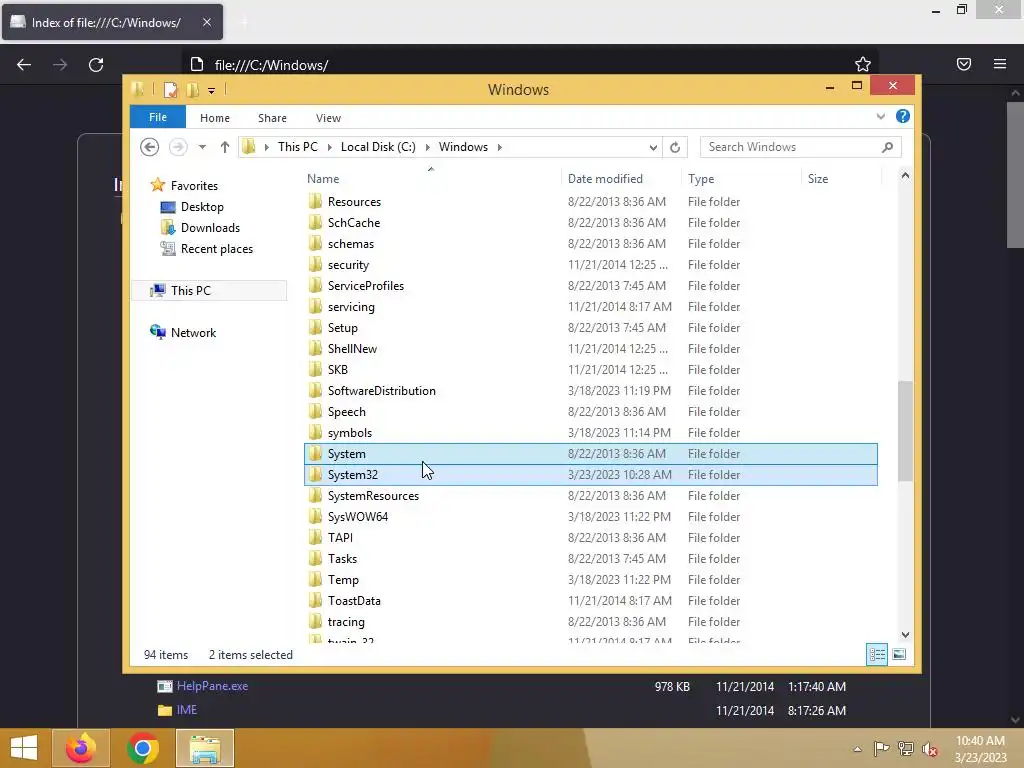
Task: Click HelpPane.exe link in Firefox page
Action: [x=212, y=686]
